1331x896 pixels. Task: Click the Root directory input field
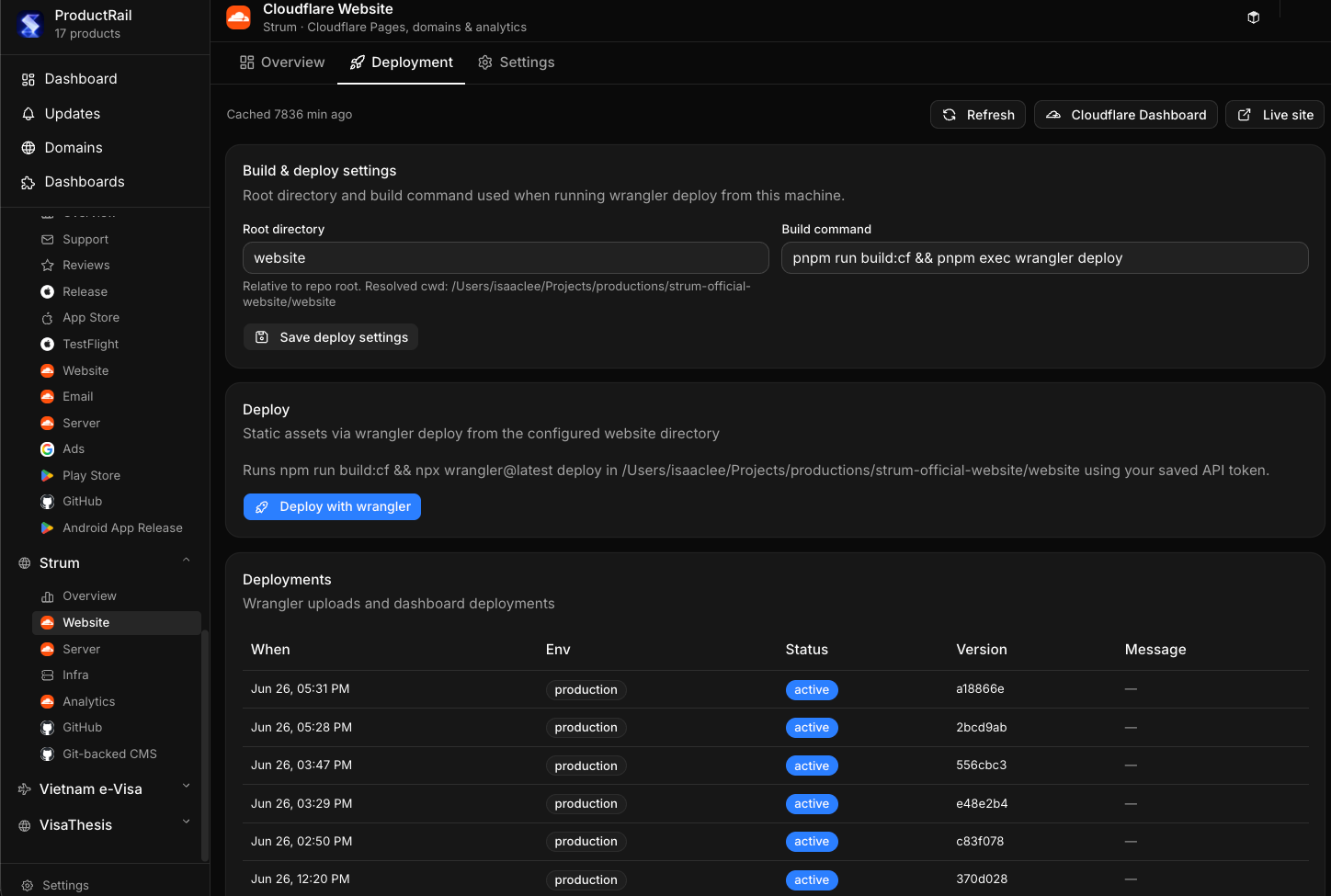point(506,258)
